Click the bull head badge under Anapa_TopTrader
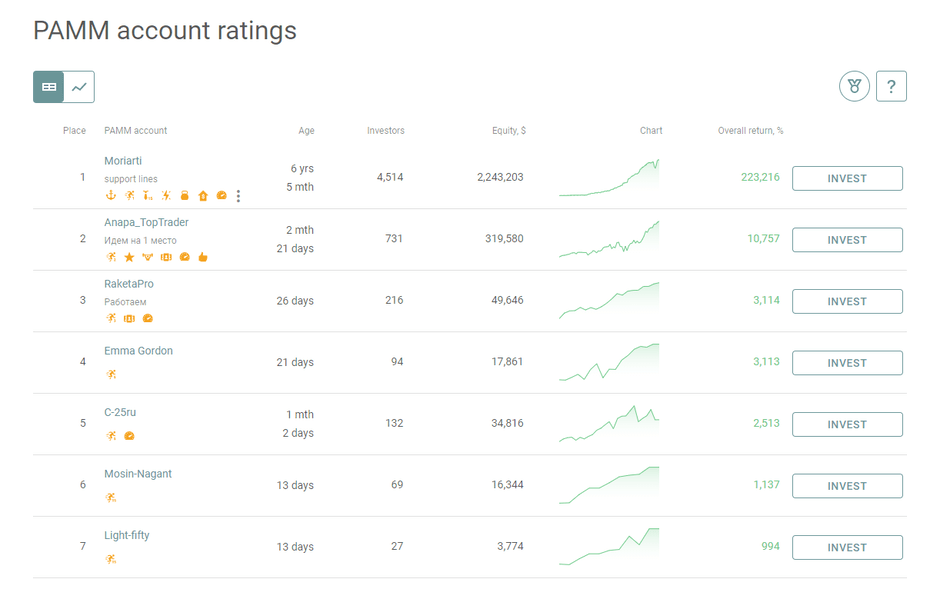Image resolution: width=950 pixels, height=589 pixels. coord(148,257)
